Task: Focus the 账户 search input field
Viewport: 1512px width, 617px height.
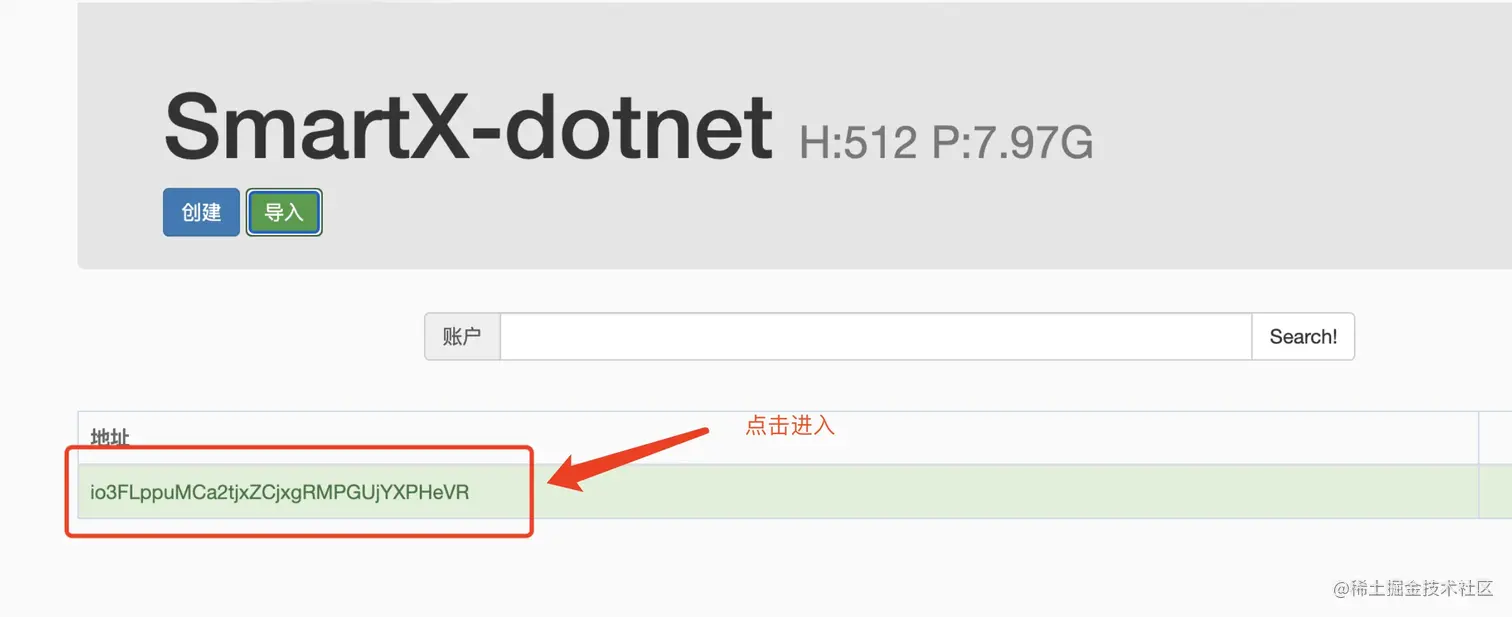Action: click(876, 336)
